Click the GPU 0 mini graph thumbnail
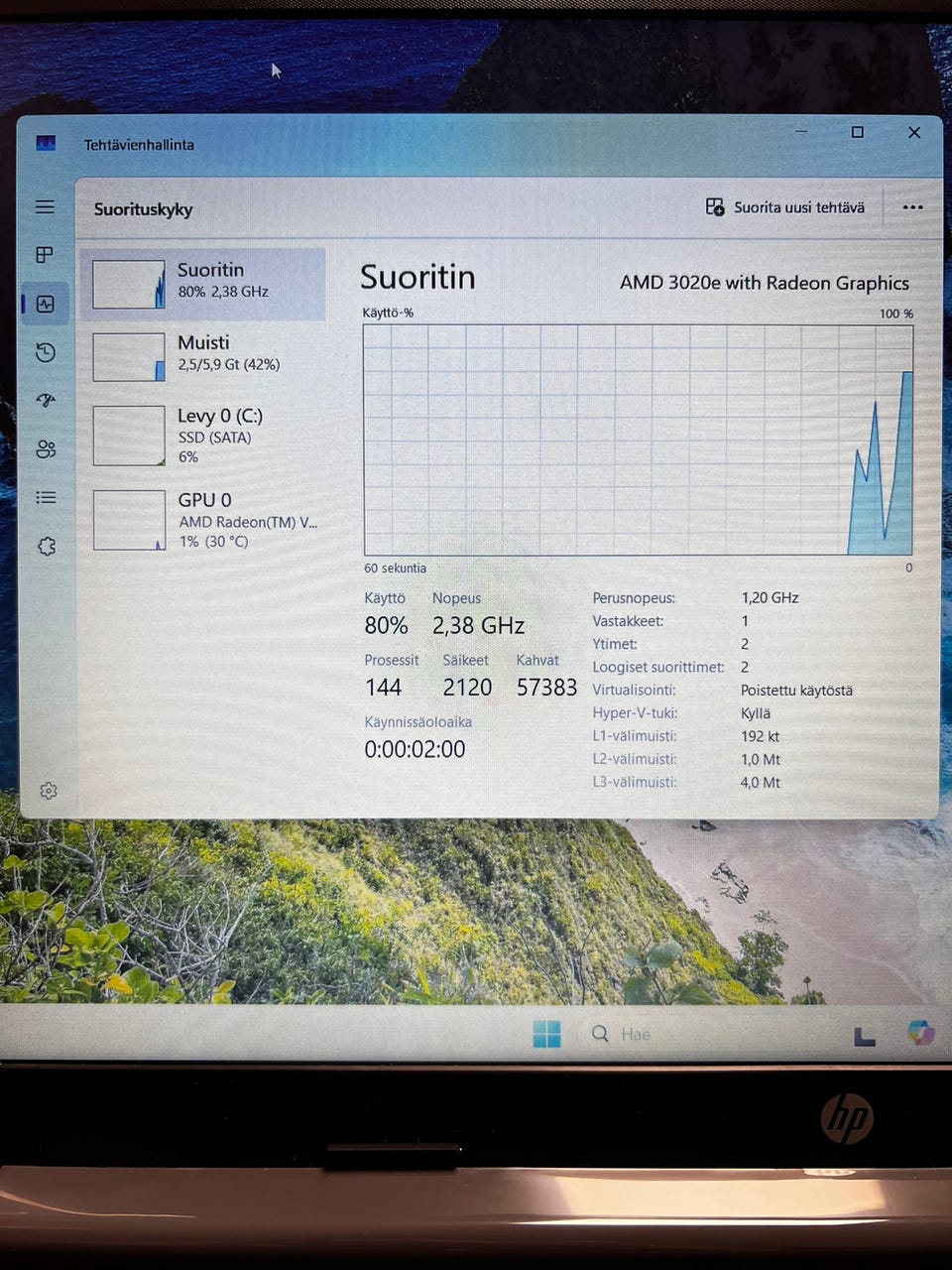The width and height of the screenshot is (952, 1270). click(x=129, y=520)
